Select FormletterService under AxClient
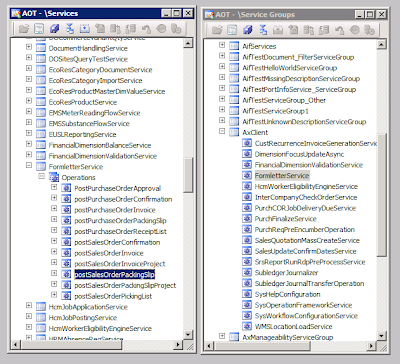 tap(282, 175)
